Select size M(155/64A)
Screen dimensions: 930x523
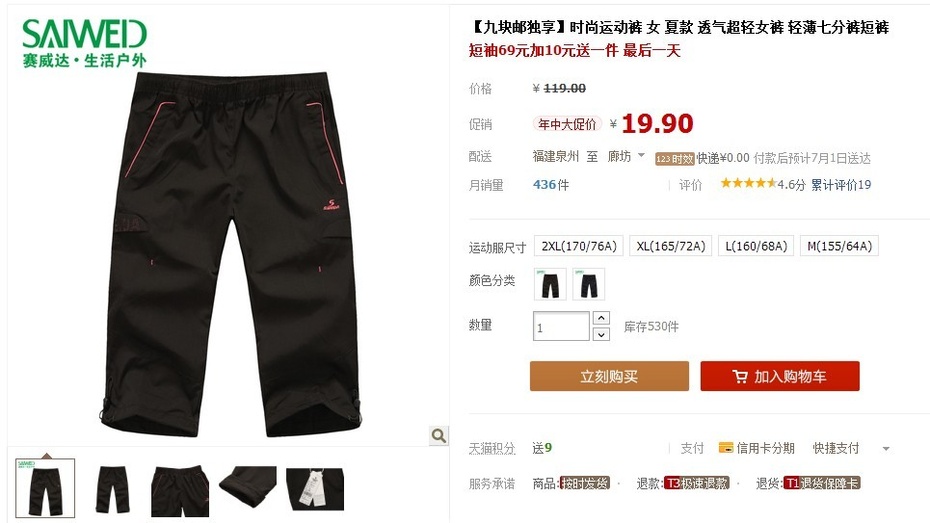click(839, 246)
